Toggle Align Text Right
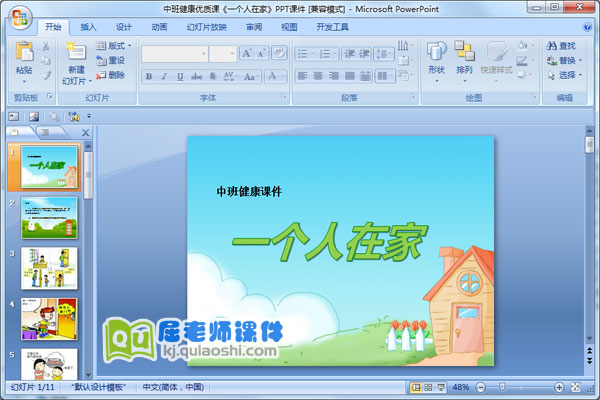The height and width of the screenshot is (400, 600). pyautogui.click(x=334, y=76)
